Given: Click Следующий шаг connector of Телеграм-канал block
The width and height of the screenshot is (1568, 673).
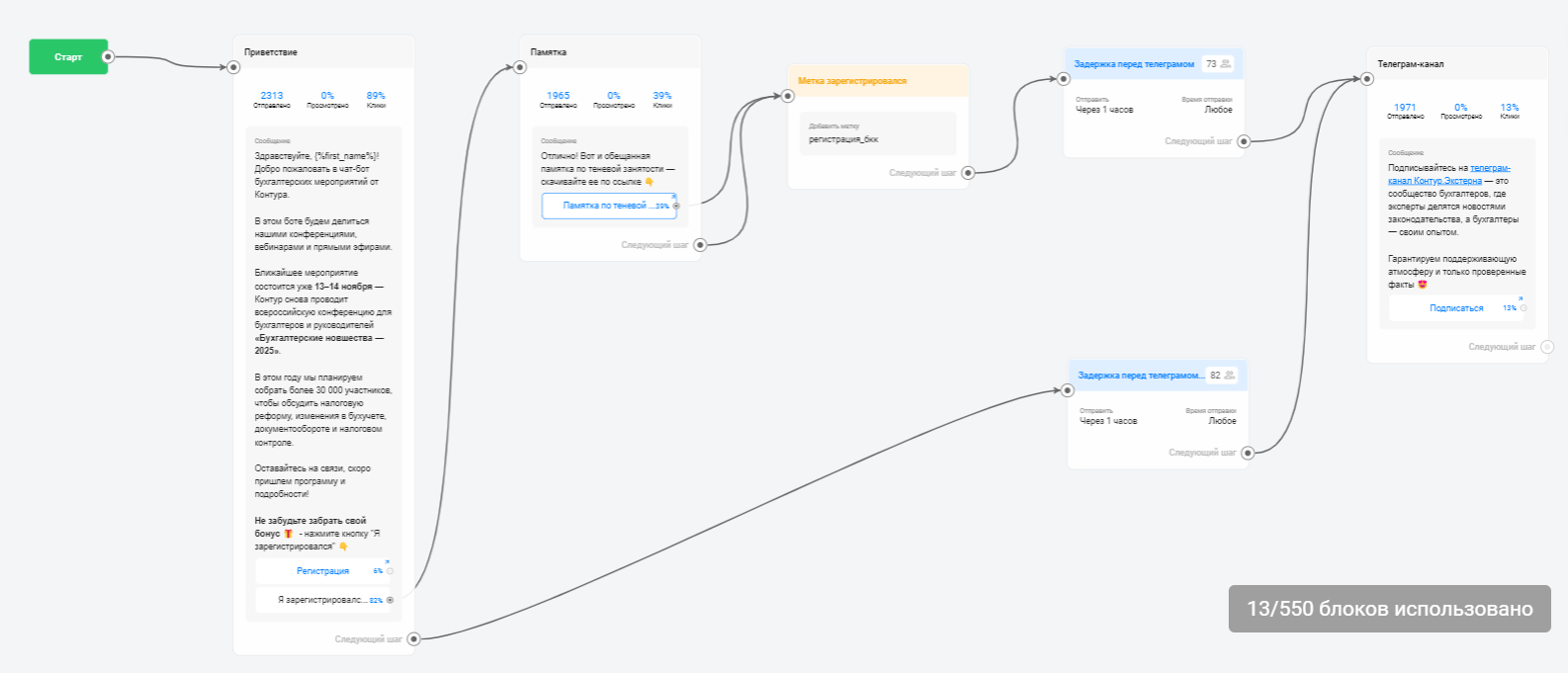Looking at the screenshot, I should [x=1547, y=347].
